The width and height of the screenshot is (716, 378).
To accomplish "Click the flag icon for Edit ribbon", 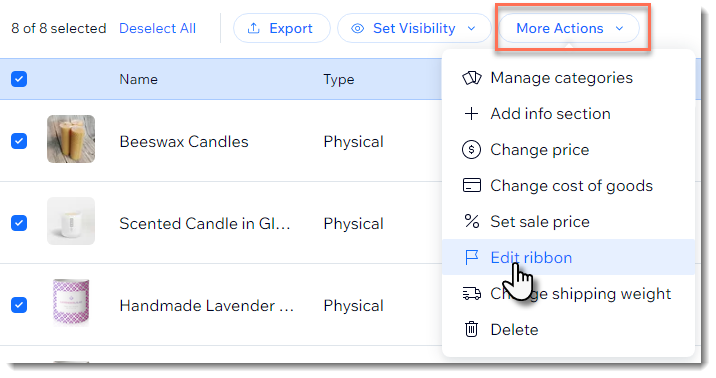I will click(471, 257).
